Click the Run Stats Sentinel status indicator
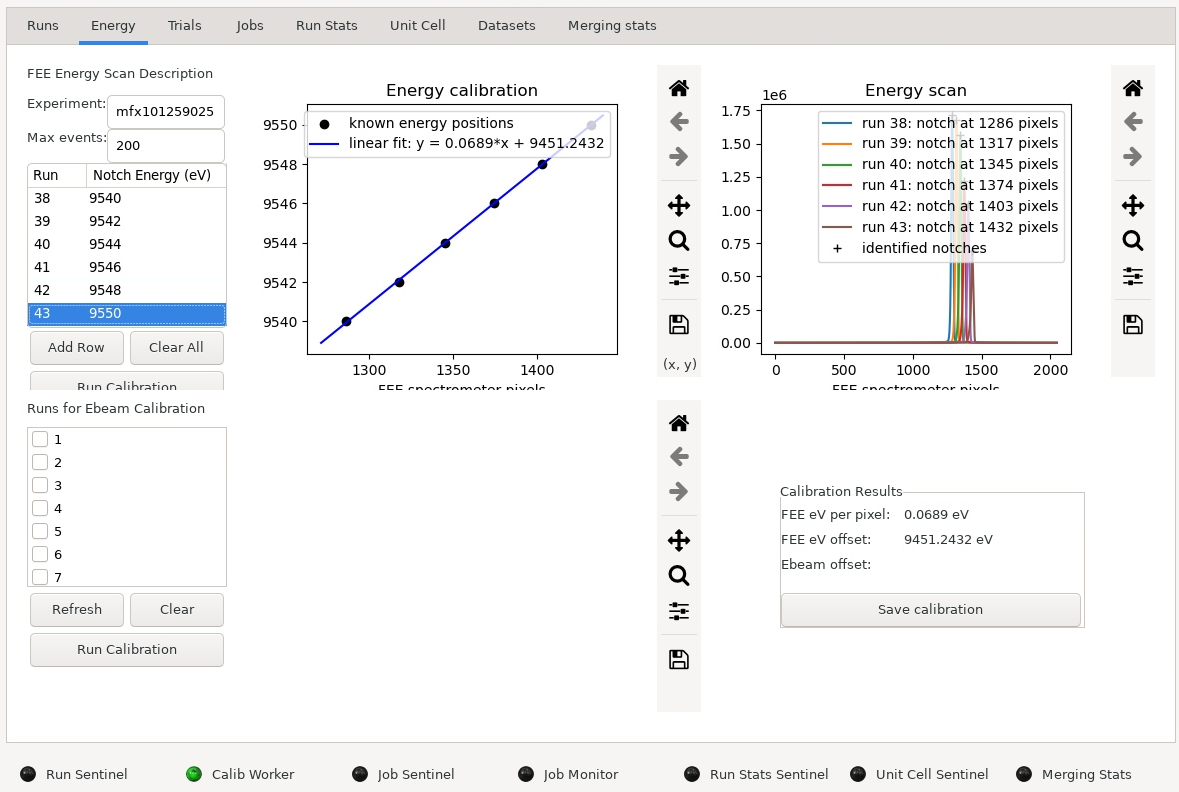 coord(692,774)
